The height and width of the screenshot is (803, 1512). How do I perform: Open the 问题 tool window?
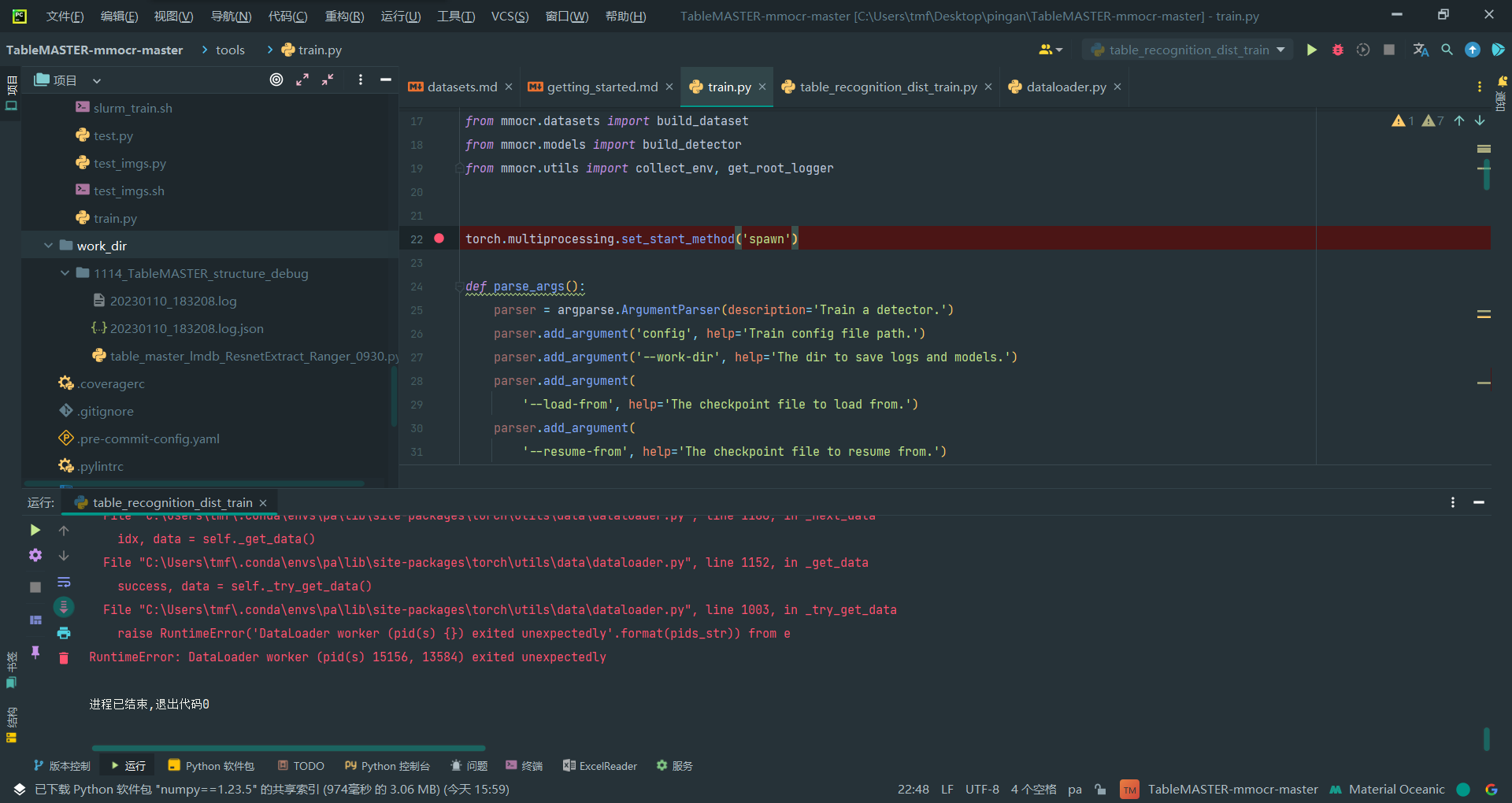point(469,766)
